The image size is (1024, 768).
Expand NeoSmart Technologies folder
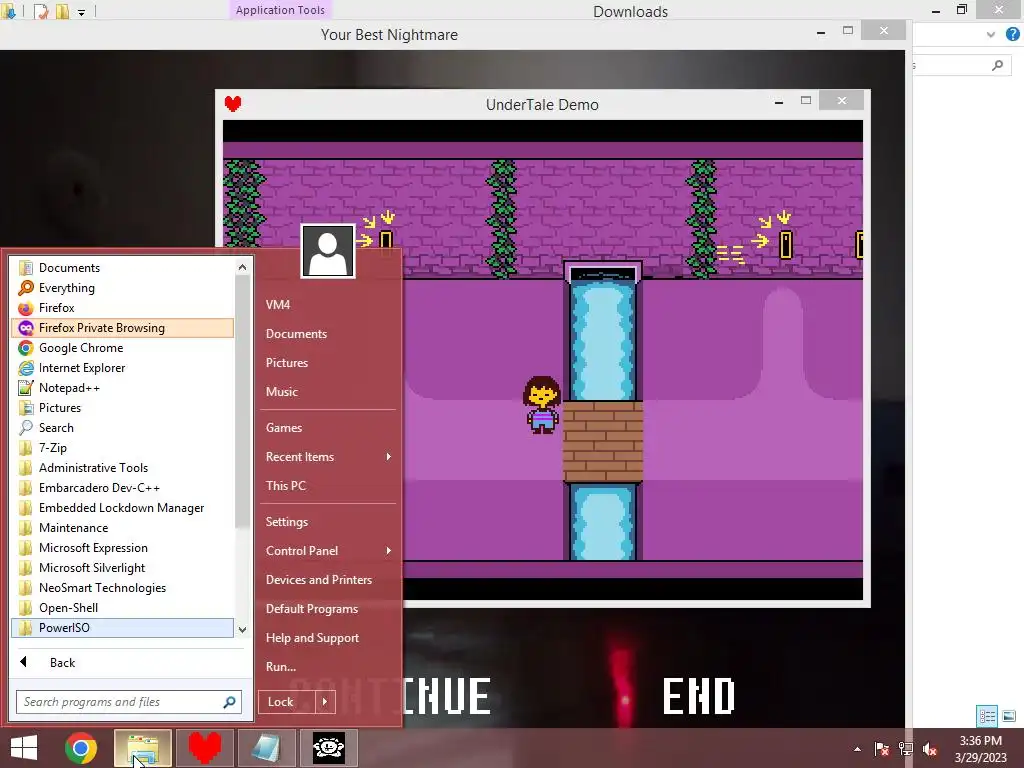tap(123, 588)
